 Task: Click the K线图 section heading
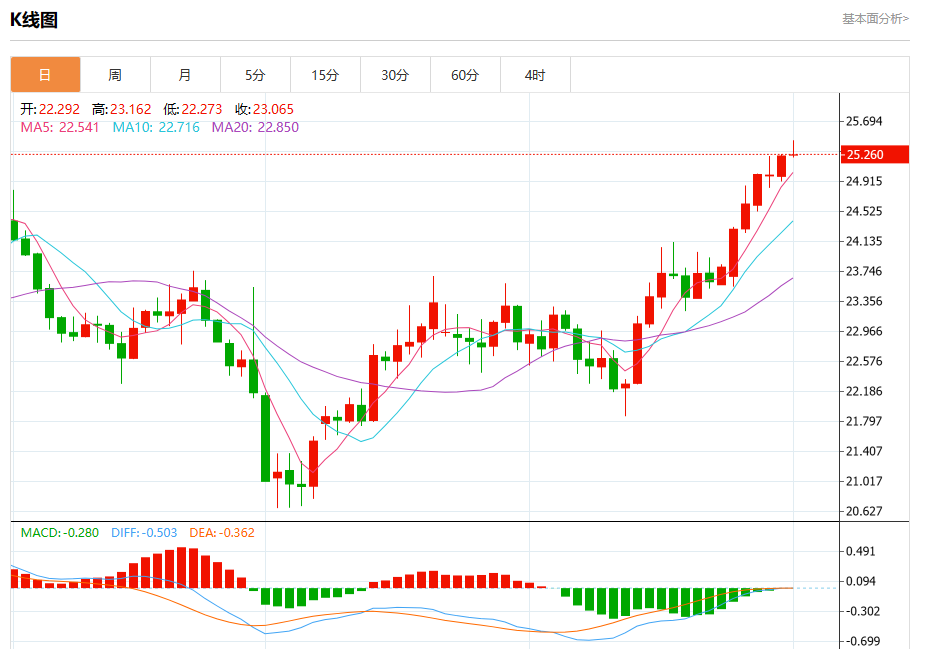click(34, 20)
